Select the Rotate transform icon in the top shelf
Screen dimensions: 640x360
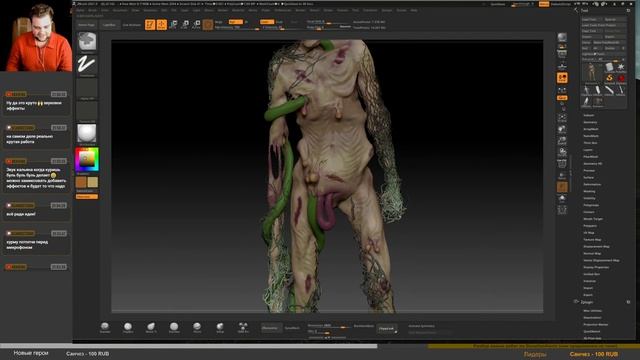[x=196, y=24]
